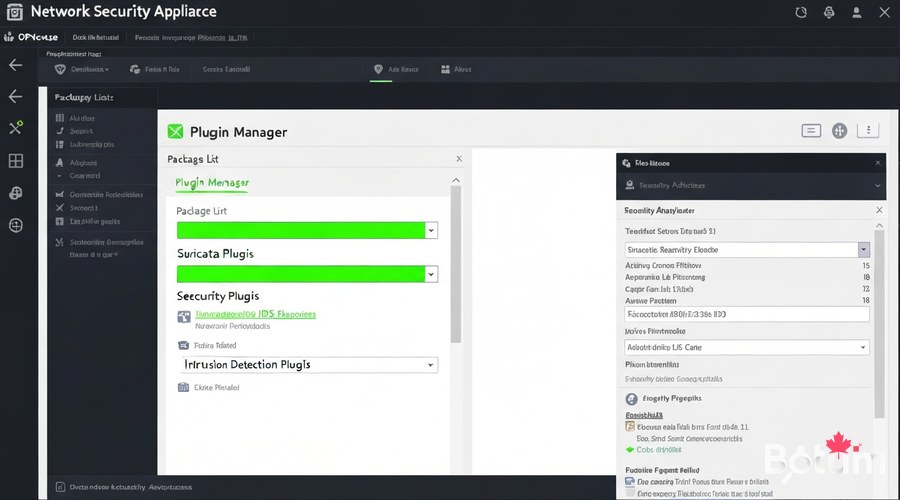Click the status bar icon at bottom left
This screenshot has height=500, width=900.
pyautogui.click(x=60, y=487)
